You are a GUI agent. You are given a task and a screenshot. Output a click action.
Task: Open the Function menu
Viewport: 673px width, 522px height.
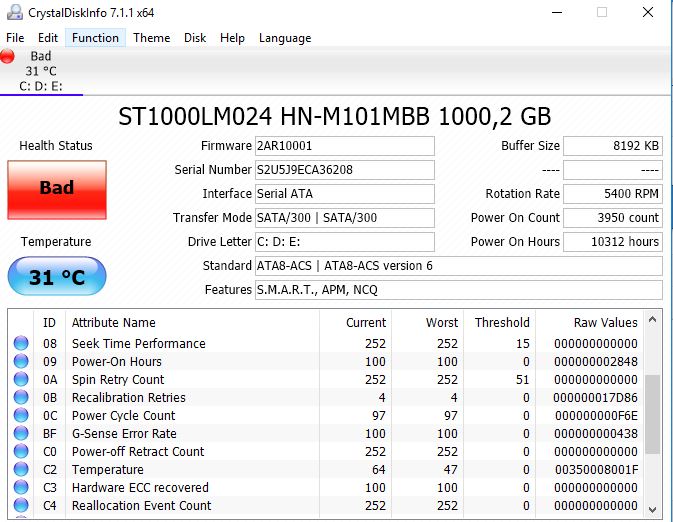coord(95,38)
